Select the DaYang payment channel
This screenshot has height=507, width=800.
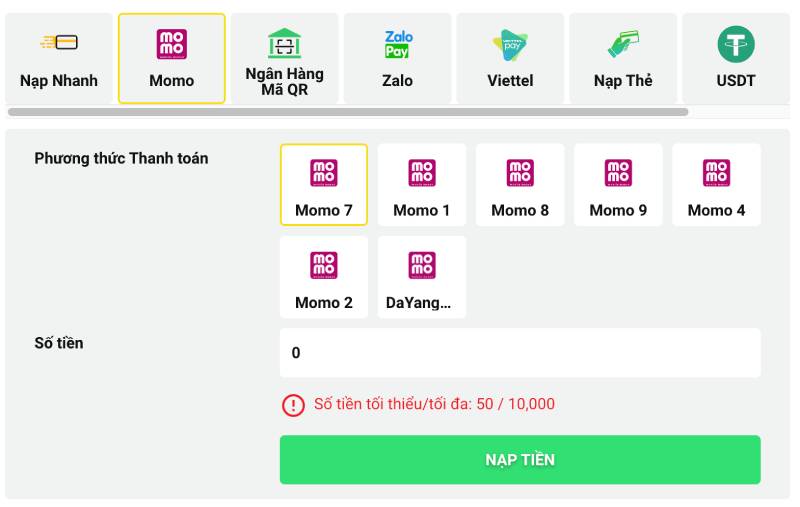click(421, 277)
